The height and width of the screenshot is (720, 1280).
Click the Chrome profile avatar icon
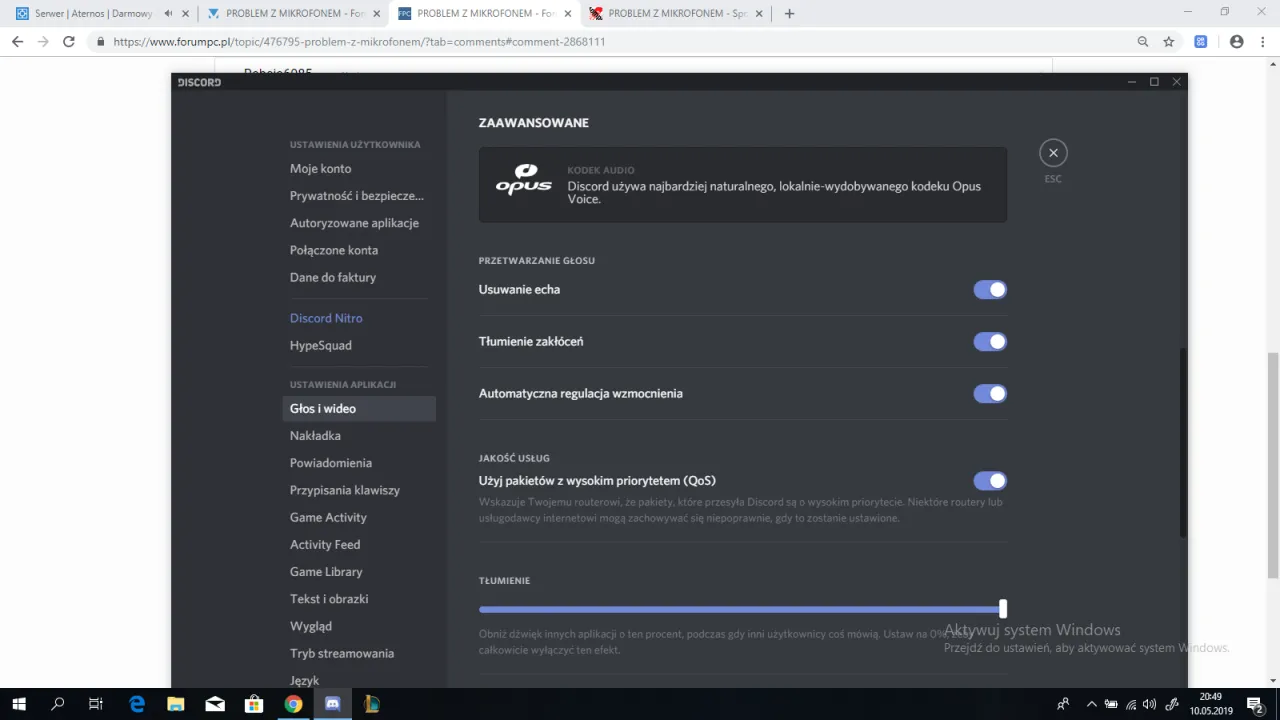1237,42
